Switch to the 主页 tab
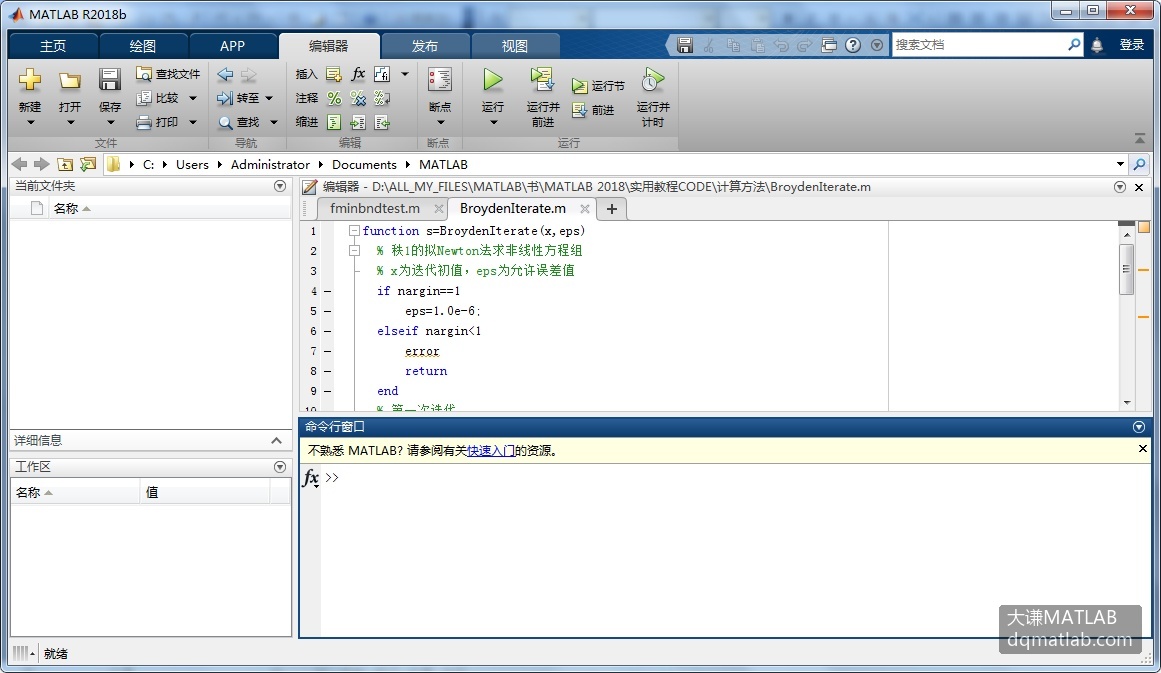Viewport: 1161px width, 673px height. tap(53, 46)
